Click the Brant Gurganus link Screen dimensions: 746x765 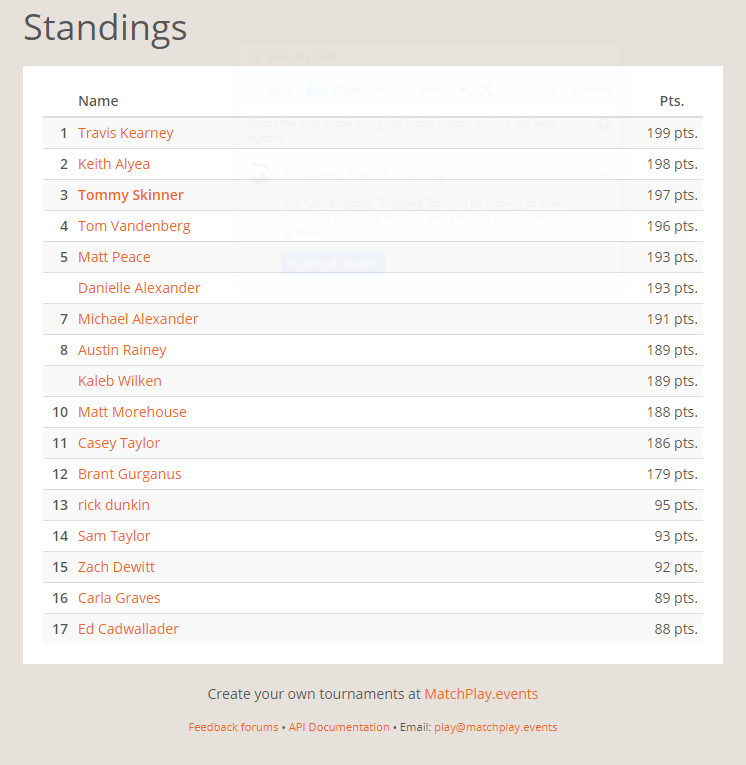tap(130, 474)
